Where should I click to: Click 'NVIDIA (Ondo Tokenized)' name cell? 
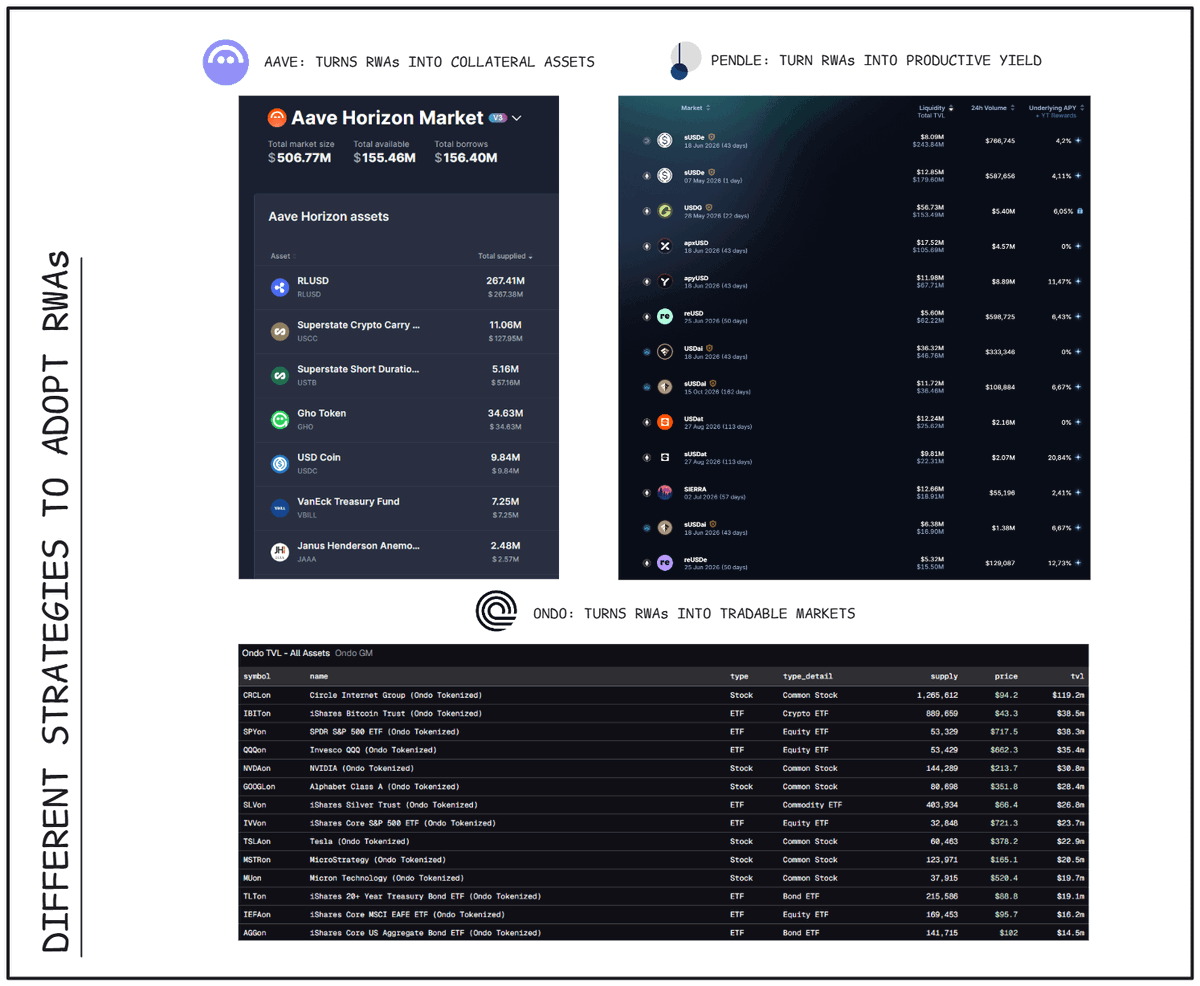pos(361,768)
